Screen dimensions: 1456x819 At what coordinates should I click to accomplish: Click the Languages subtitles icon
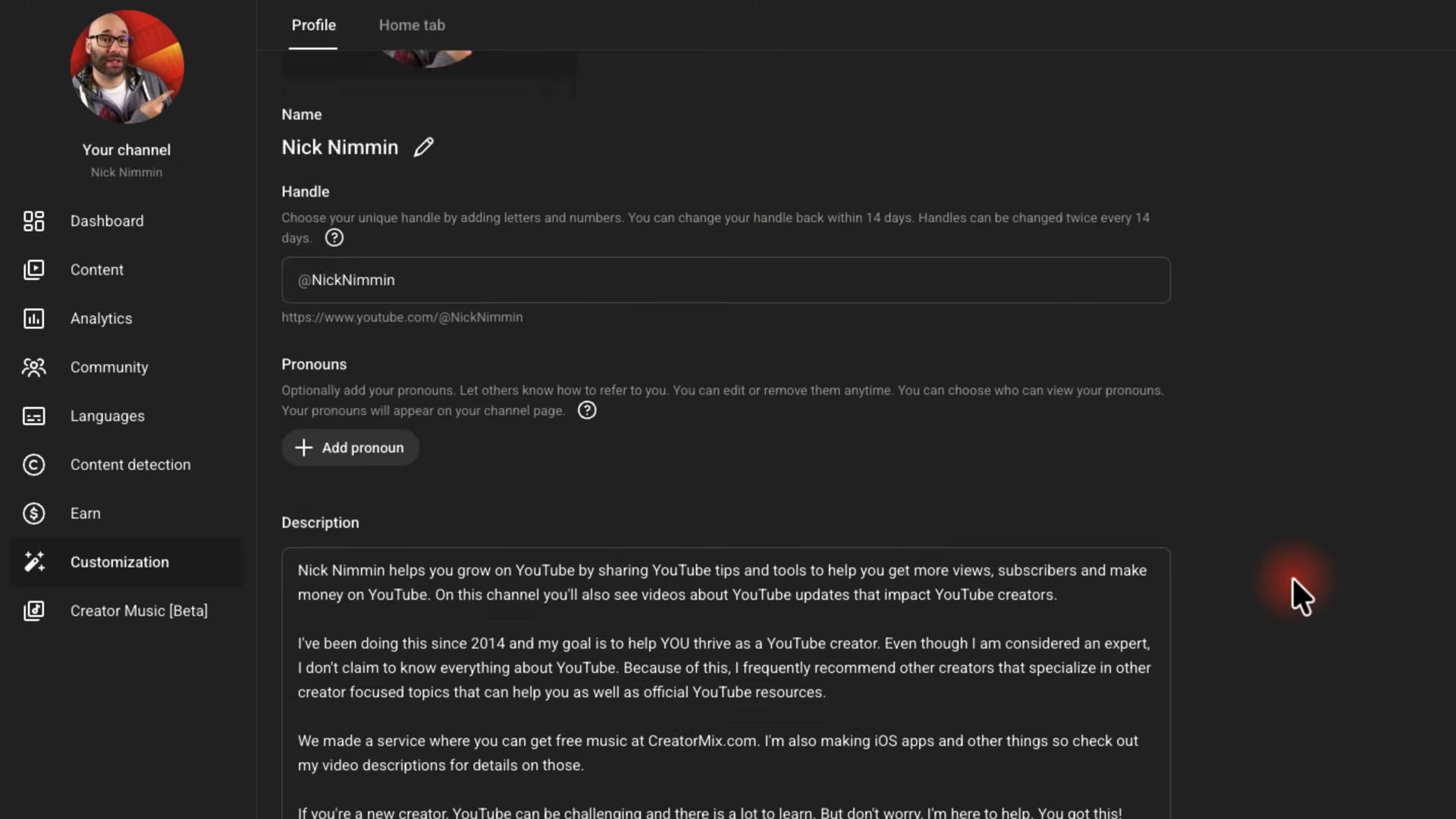33,416
